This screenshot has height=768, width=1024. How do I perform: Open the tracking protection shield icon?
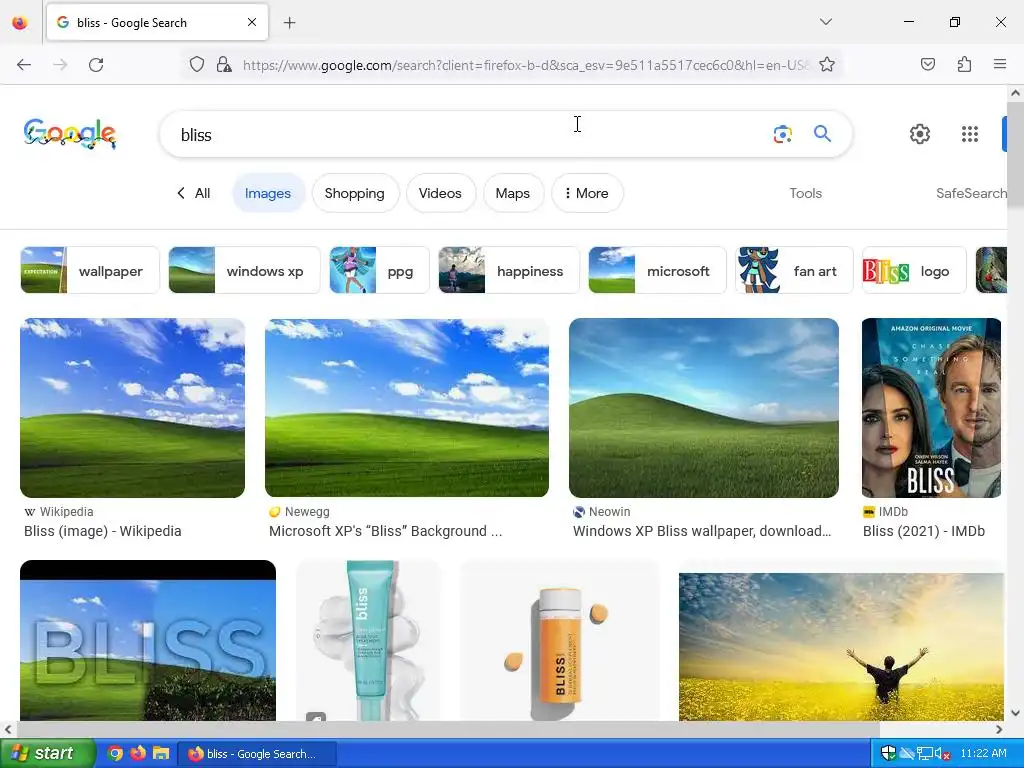click(197, 64)
